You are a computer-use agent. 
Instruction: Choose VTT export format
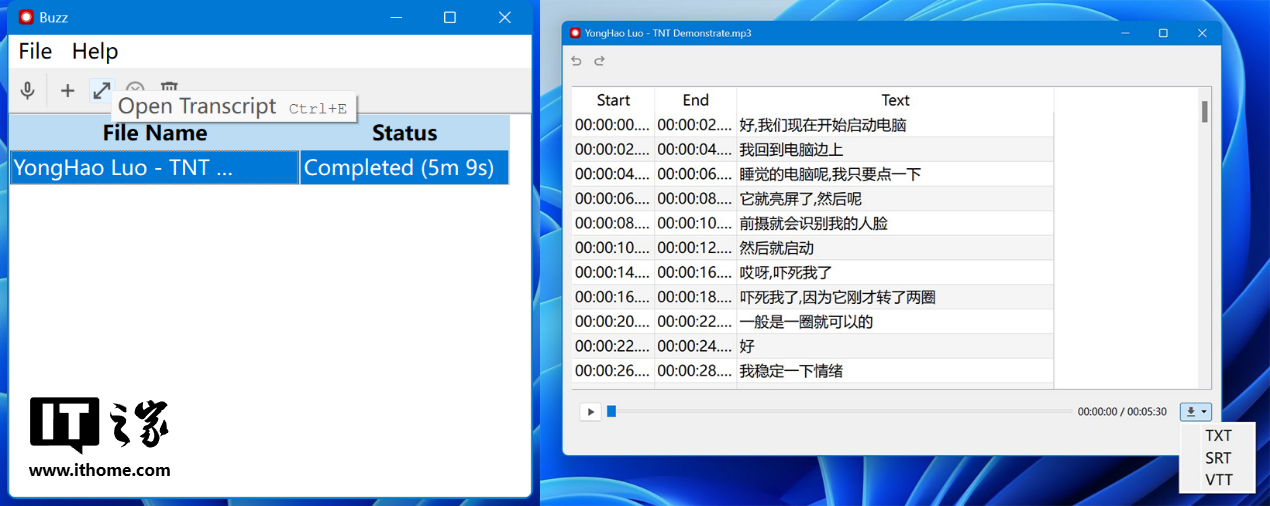1218,480
